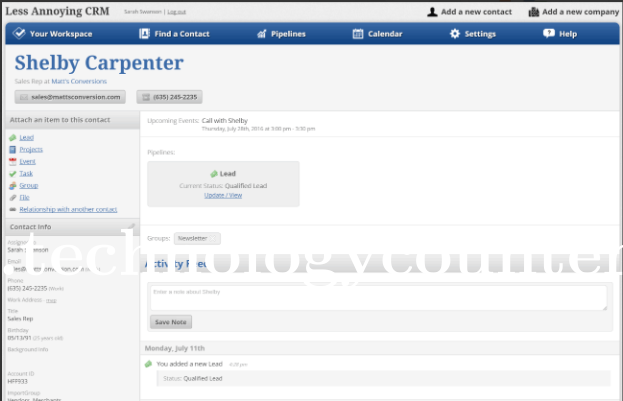Viewport: 623px width, 401px height.
Task: Click the Birthday value 05/13/91
Action: tap(19, 338)
